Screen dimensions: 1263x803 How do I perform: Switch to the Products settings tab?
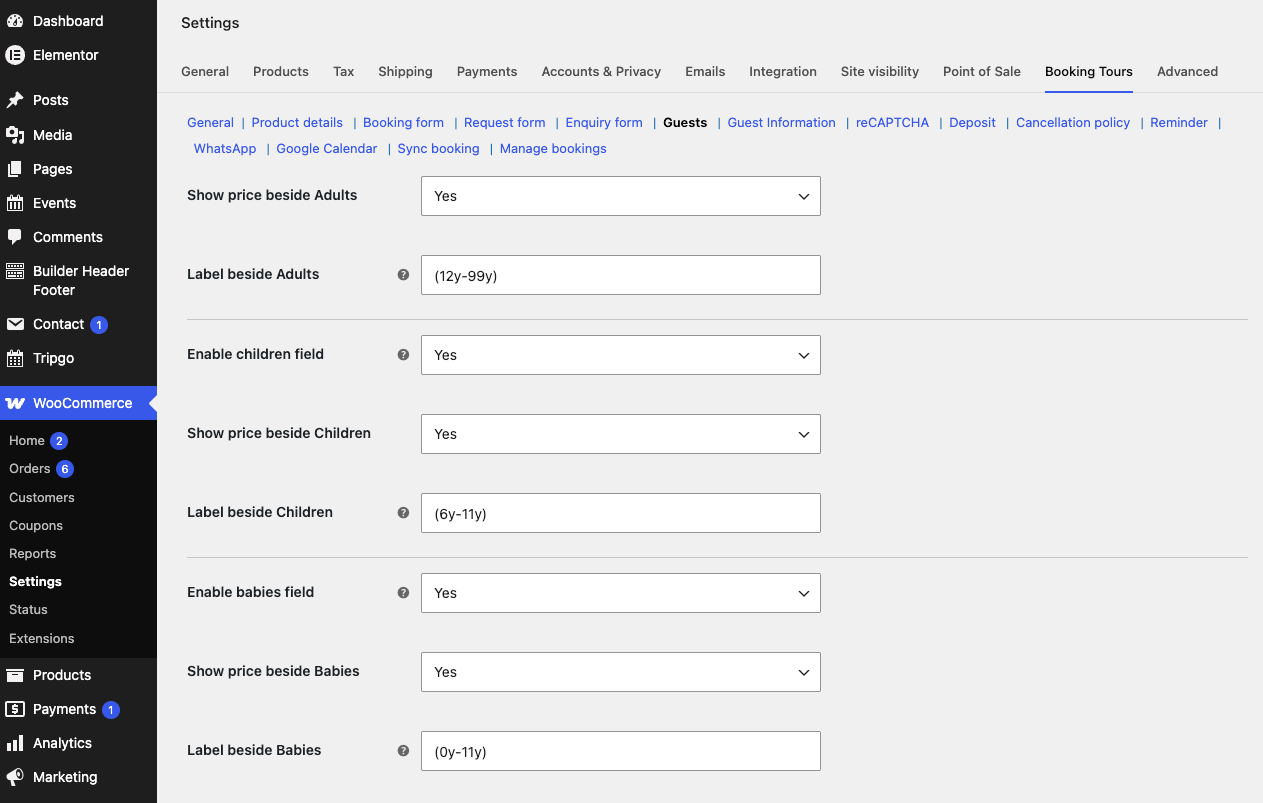281,71
